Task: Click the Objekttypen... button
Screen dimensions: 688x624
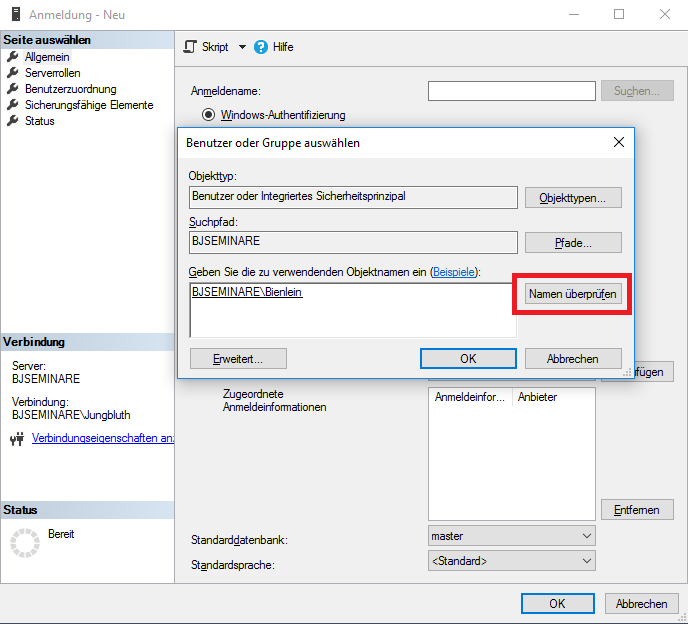Action: click(x=573, y=198)
